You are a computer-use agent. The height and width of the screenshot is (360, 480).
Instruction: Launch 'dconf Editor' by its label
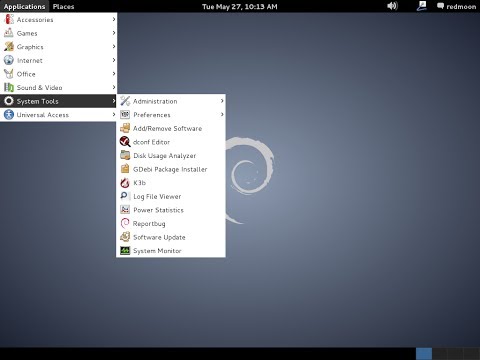click(x=151, y=142)
